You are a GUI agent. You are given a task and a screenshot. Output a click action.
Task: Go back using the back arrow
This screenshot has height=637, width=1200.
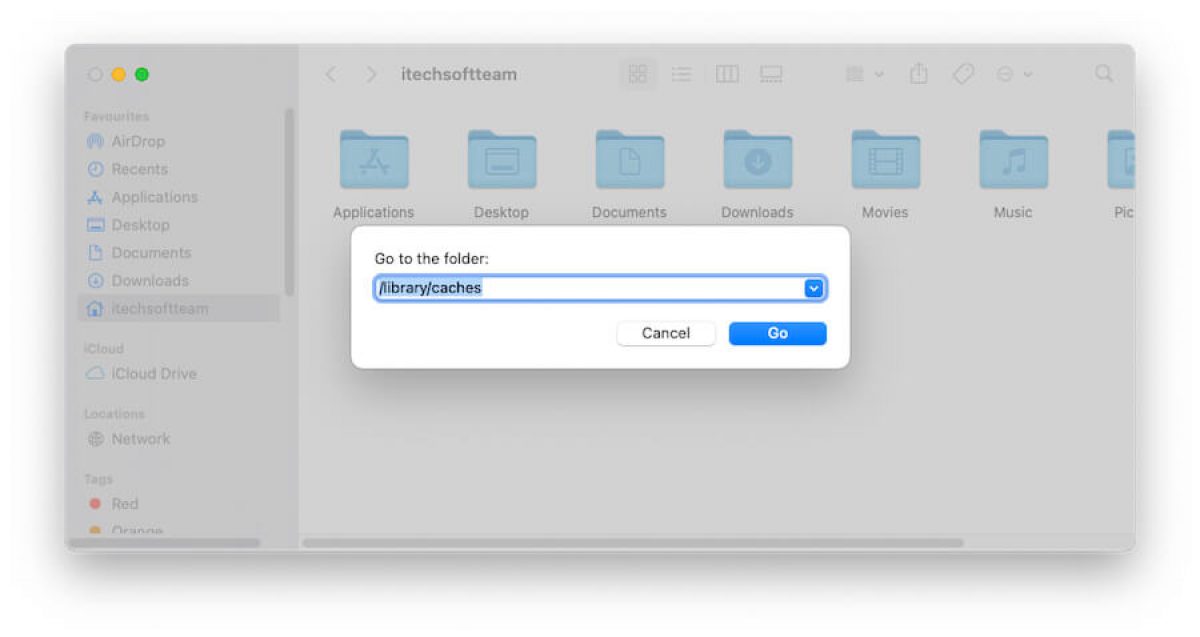[331, 73]
